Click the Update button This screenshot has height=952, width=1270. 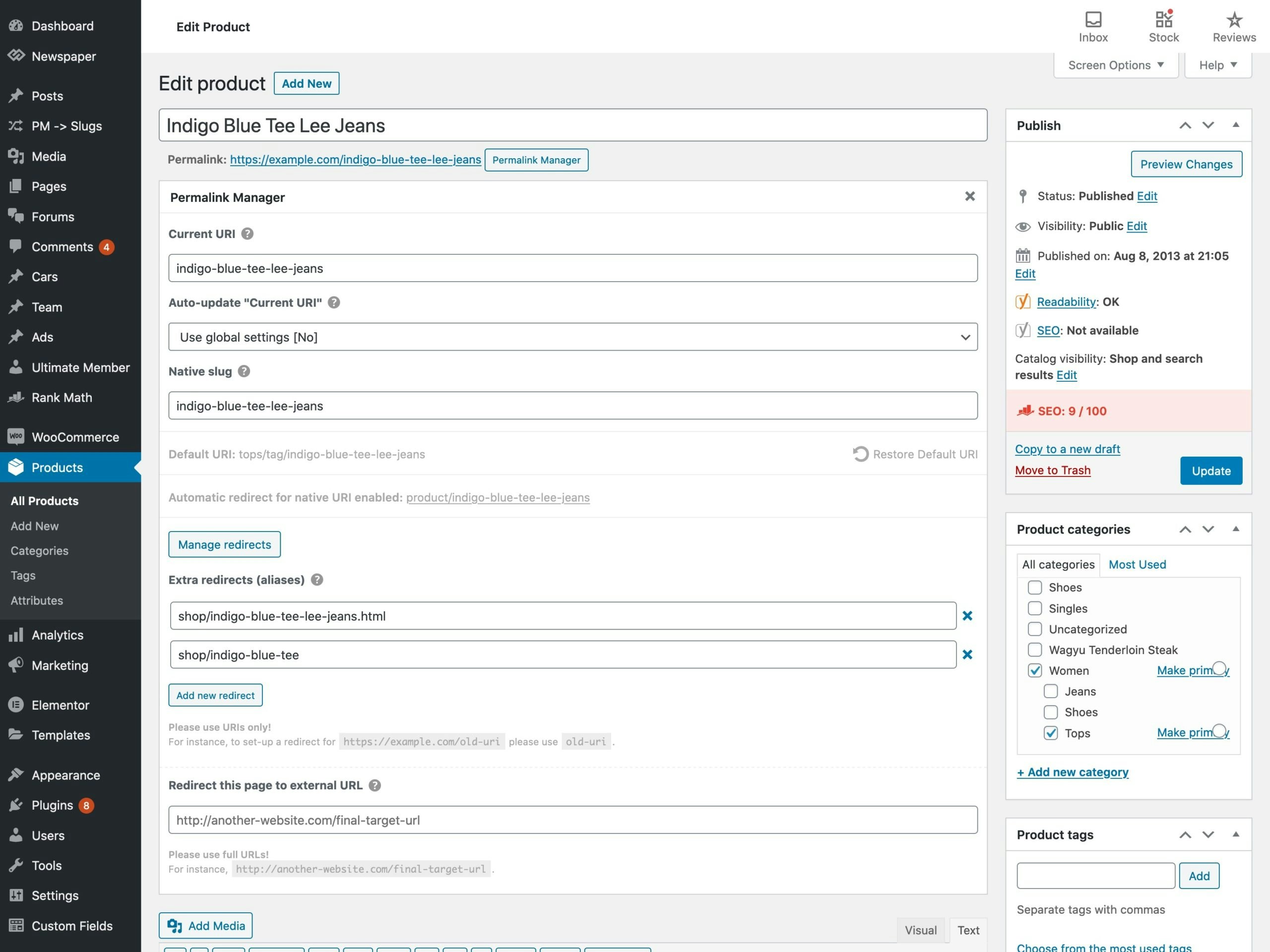click(x=1211, y=471)
